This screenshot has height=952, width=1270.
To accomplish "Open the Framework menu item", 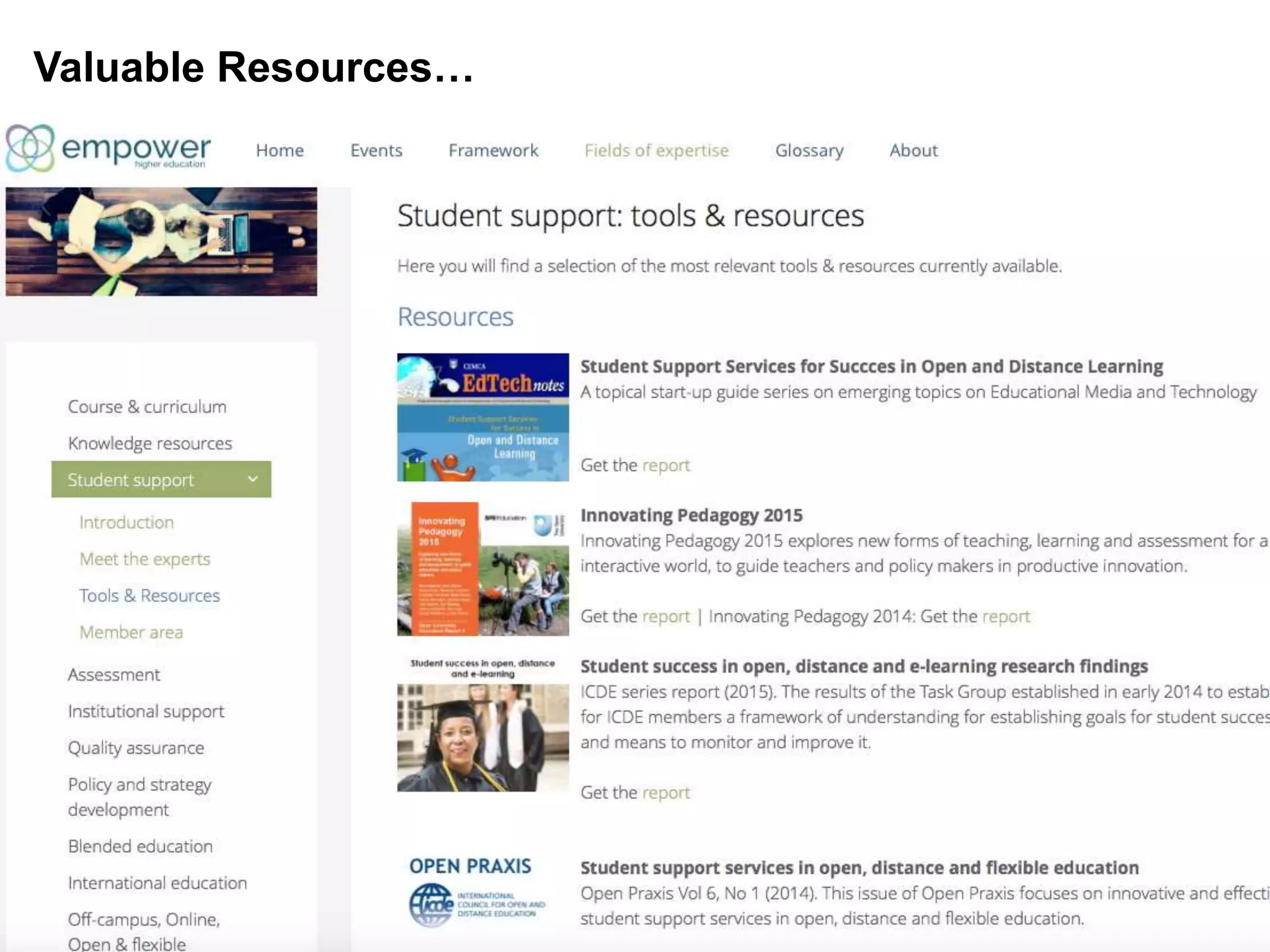I will [x=493, y=151].
